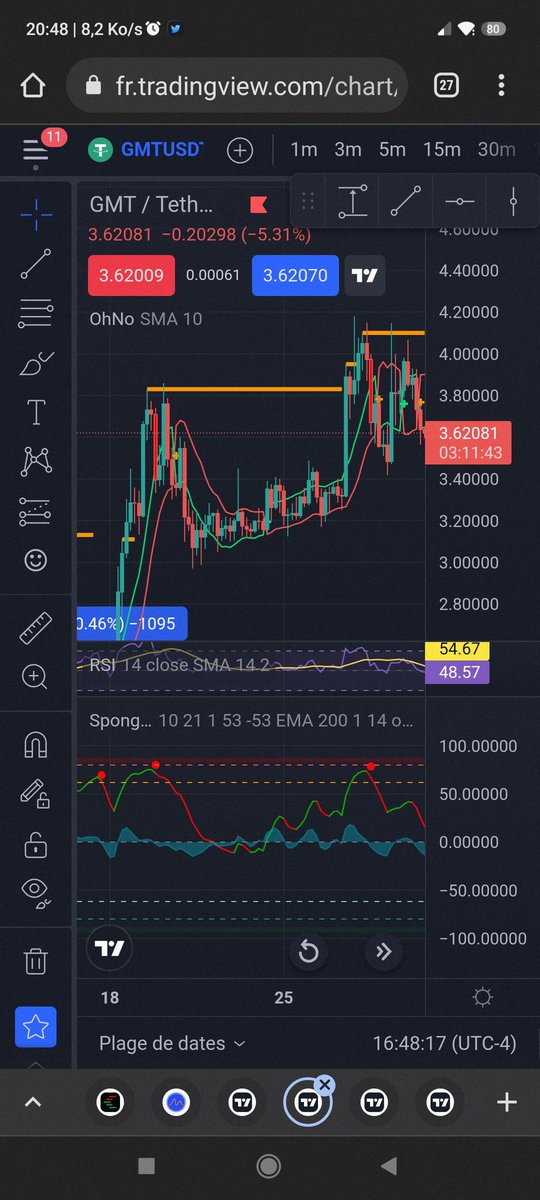Expand the browser tab strip chevron
This screenshot has height=1200, width=540.
(x=33, y=1102)
